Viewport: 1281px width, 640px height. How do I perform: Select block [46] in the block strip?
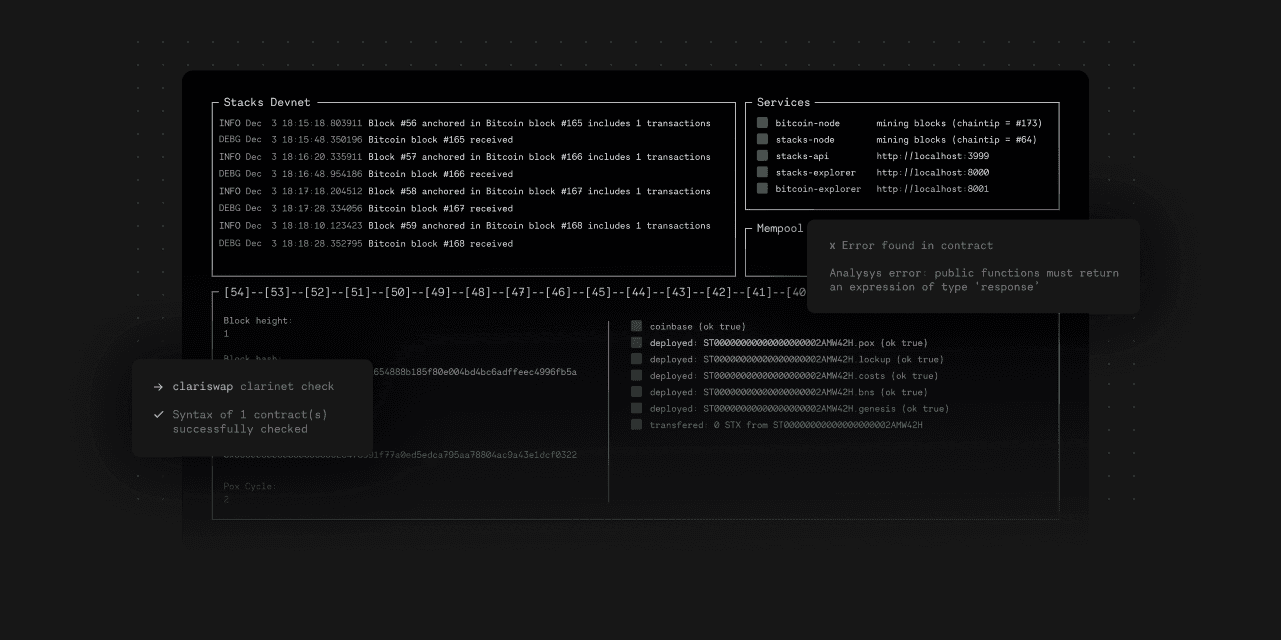pyautogui.click(x=558, y=292)
